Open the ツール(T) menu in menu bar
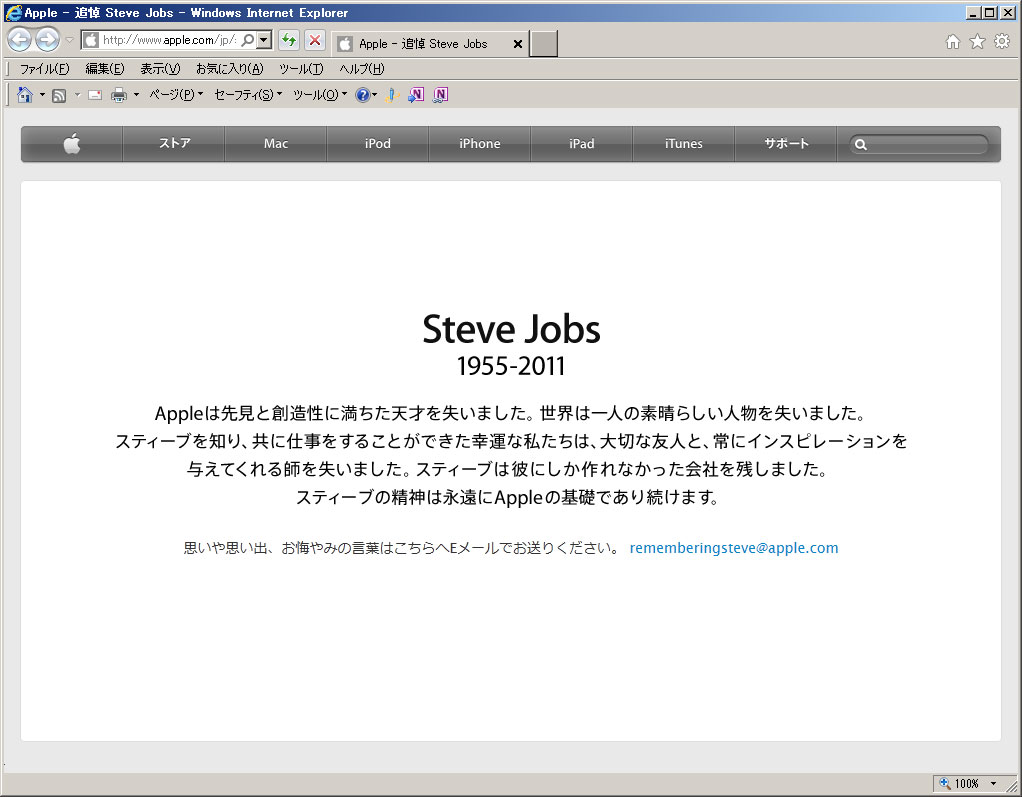The height and width of the screenshot is (797, 1022). pos(301,68)
